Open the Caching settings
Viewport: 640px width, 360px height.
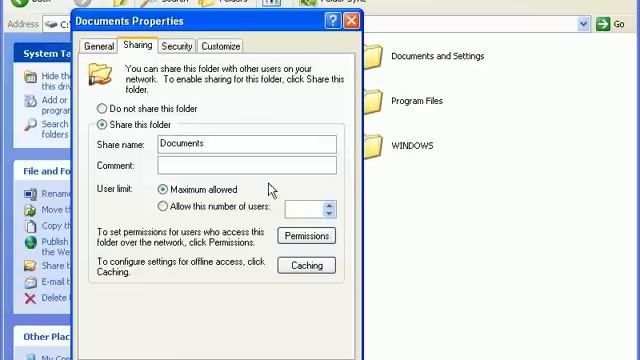[x=307, y=265]
